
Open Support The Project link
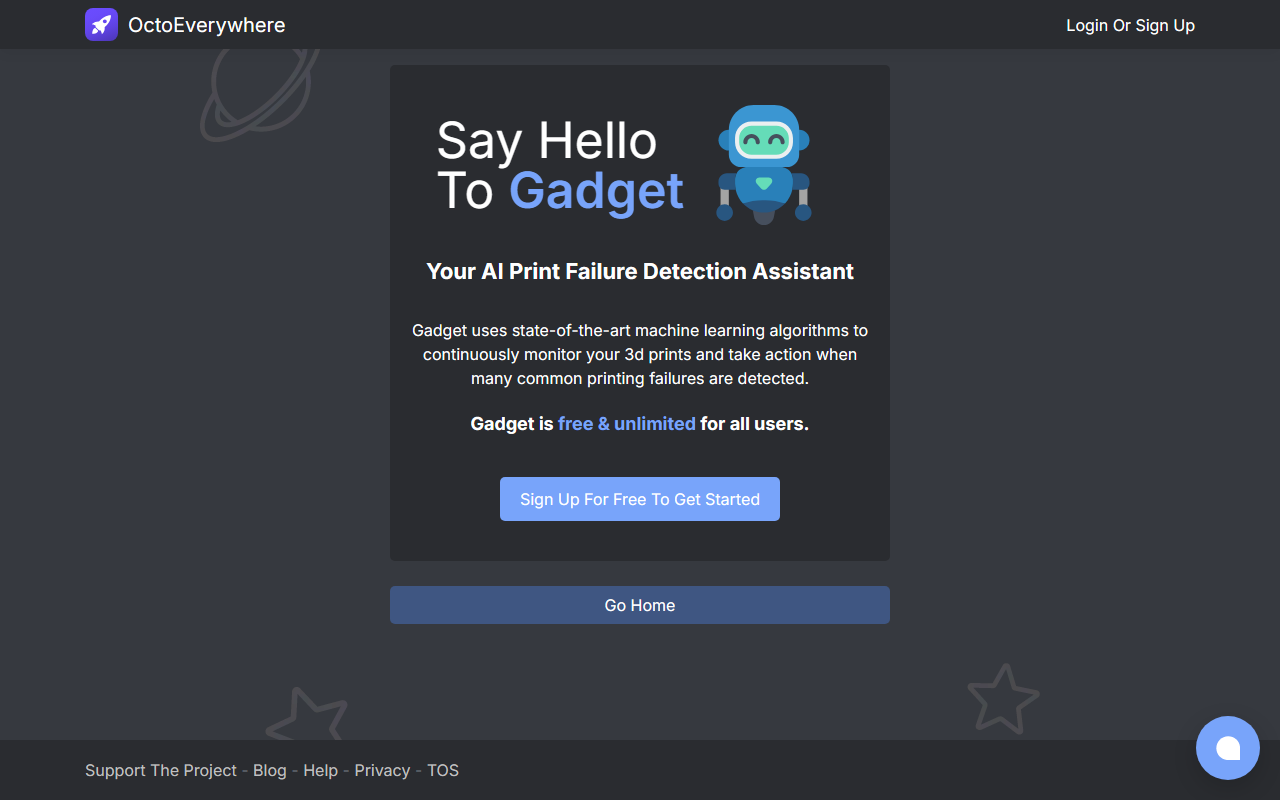pyautogui.click(x=161, y=770)
